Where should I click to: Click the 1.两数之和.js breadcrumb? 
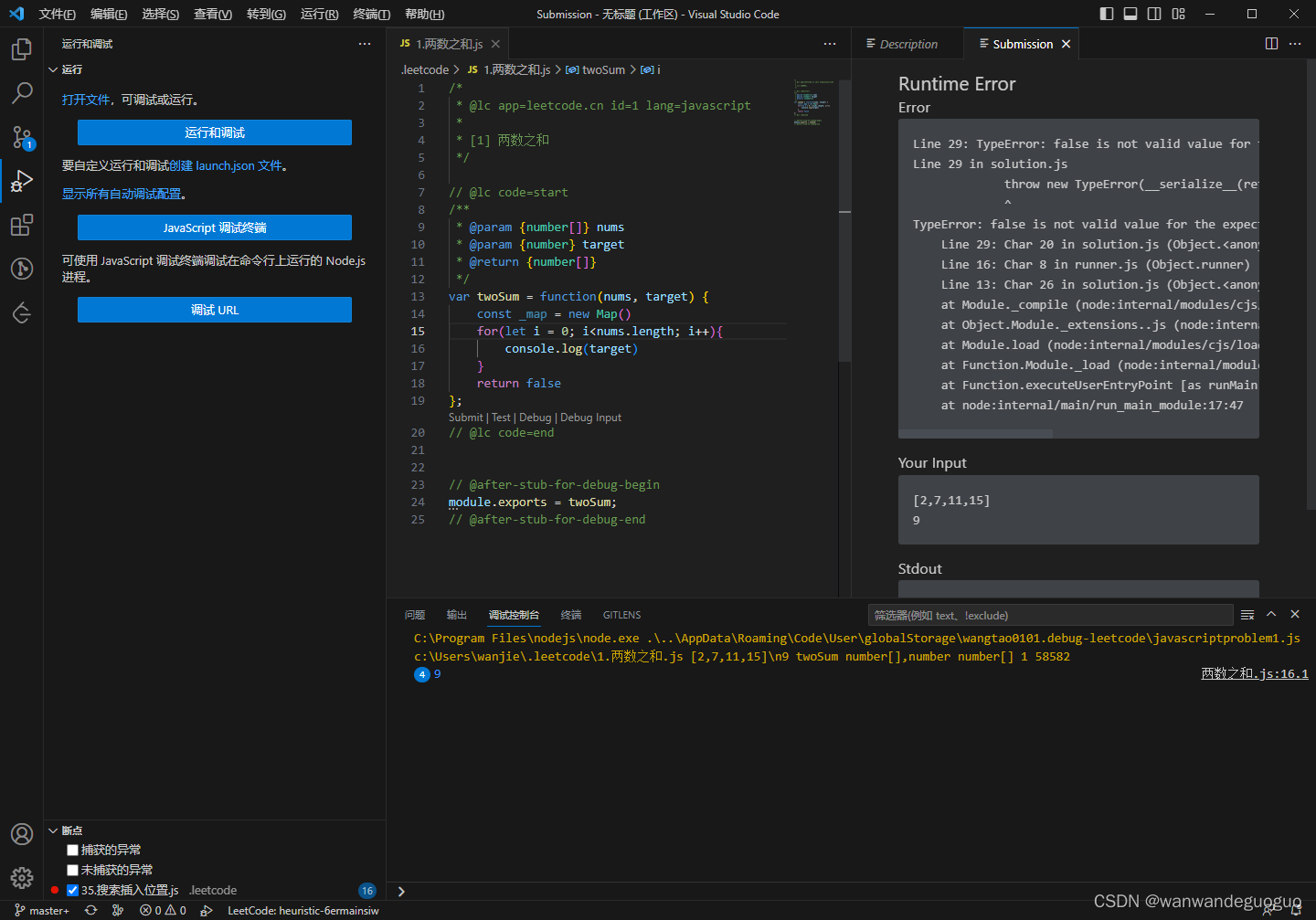509,69
